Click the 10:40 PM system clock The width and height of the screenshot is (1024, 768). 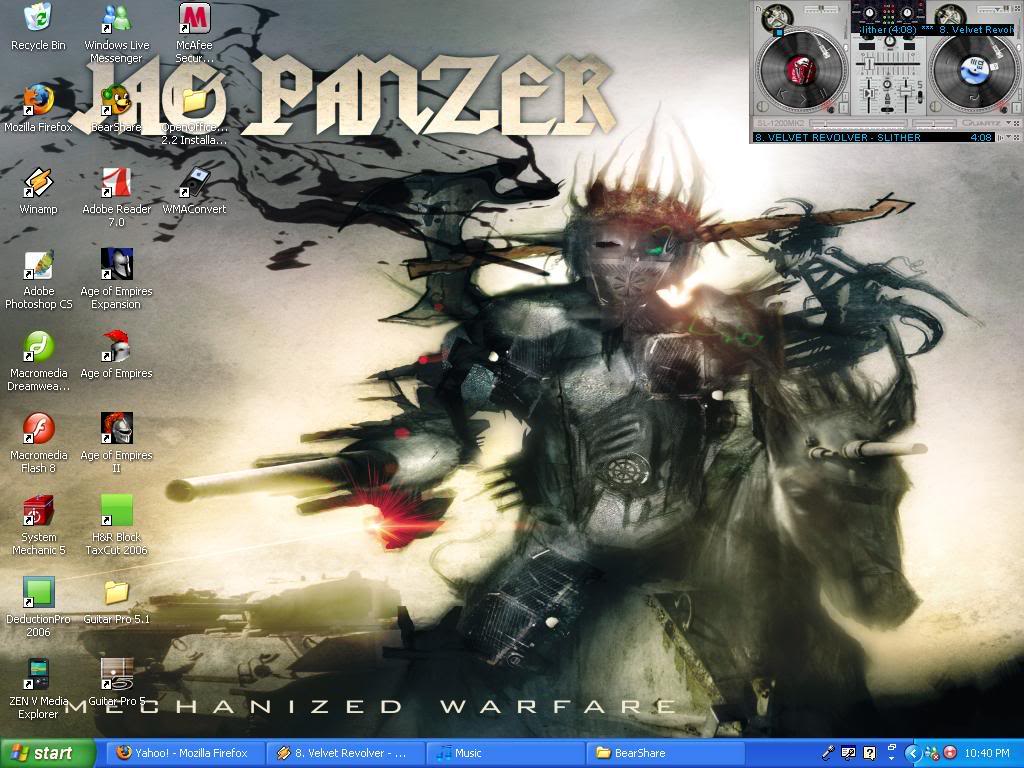click(x=987, y=753)
